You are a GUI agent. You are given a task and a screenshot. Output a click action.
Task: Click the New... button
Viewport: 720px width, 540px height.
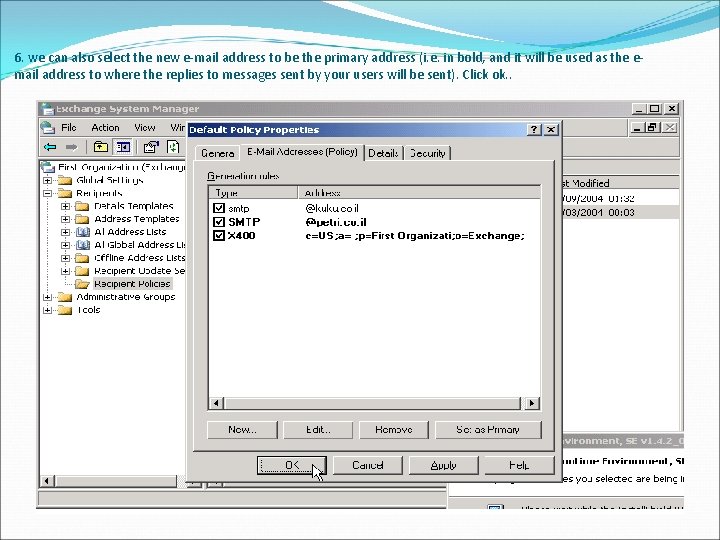pos(242,430)
